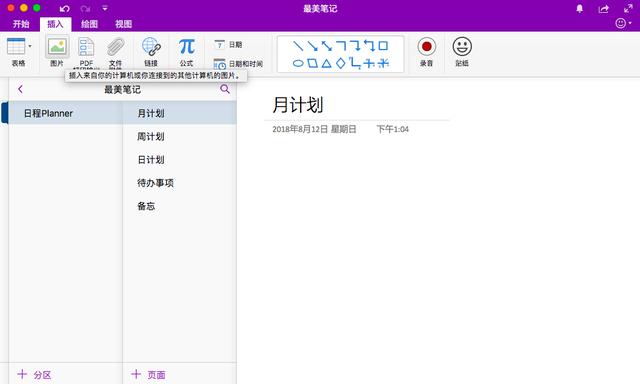Viewport: 640px width, 384px height.
Task: Switch to the 开始 tab
Action: (x=21, y=24)
